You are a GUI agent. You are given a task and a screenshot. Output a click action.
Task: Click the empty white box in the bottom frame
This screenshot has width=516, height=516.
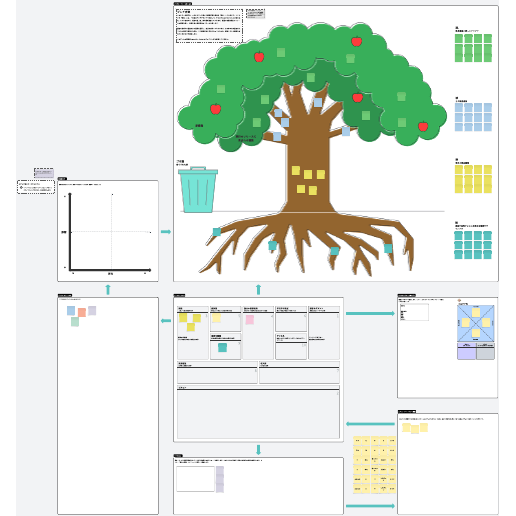[x=195, y=479]
